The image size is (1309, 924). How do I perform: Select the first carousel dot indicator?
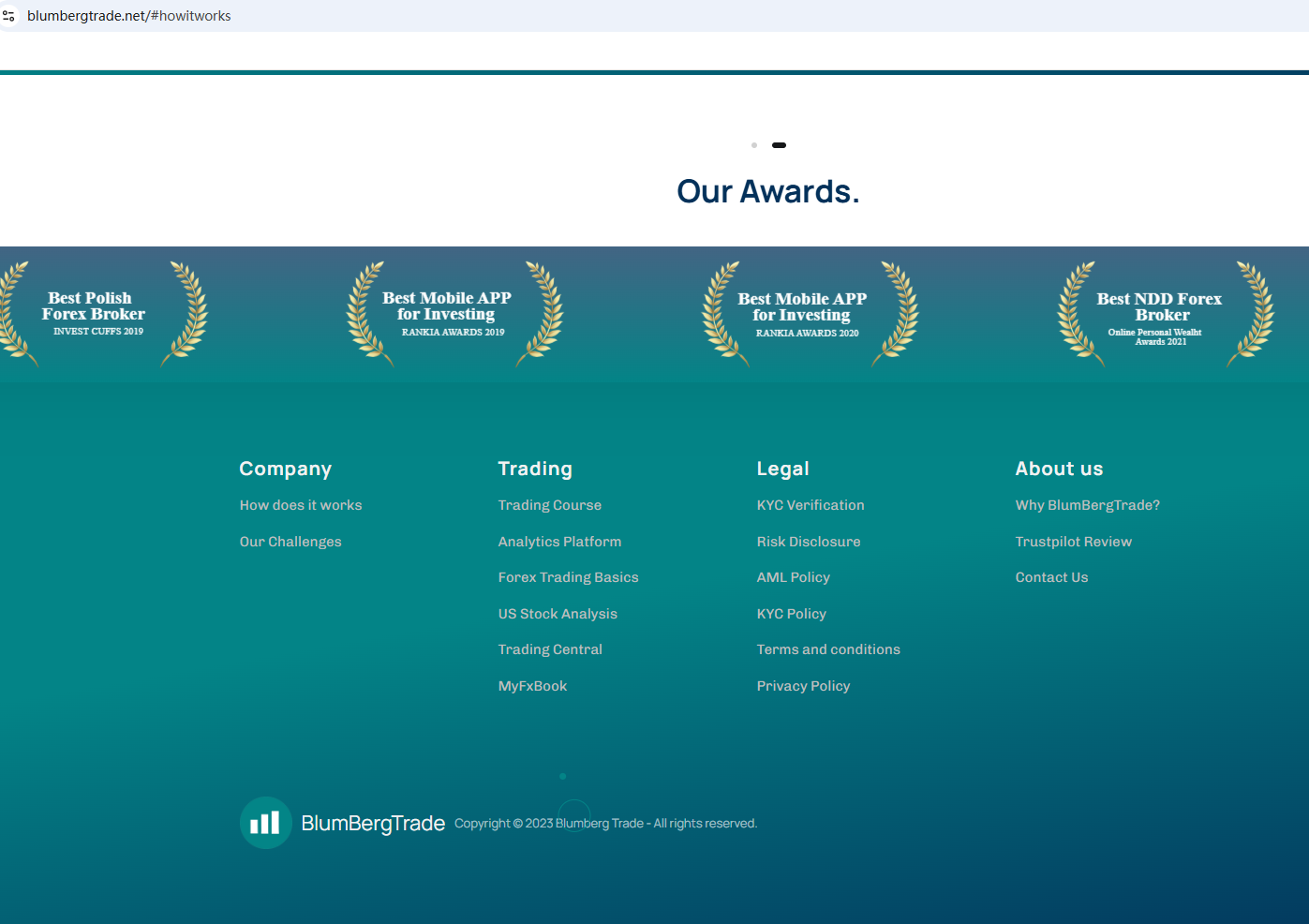[754, 145]
